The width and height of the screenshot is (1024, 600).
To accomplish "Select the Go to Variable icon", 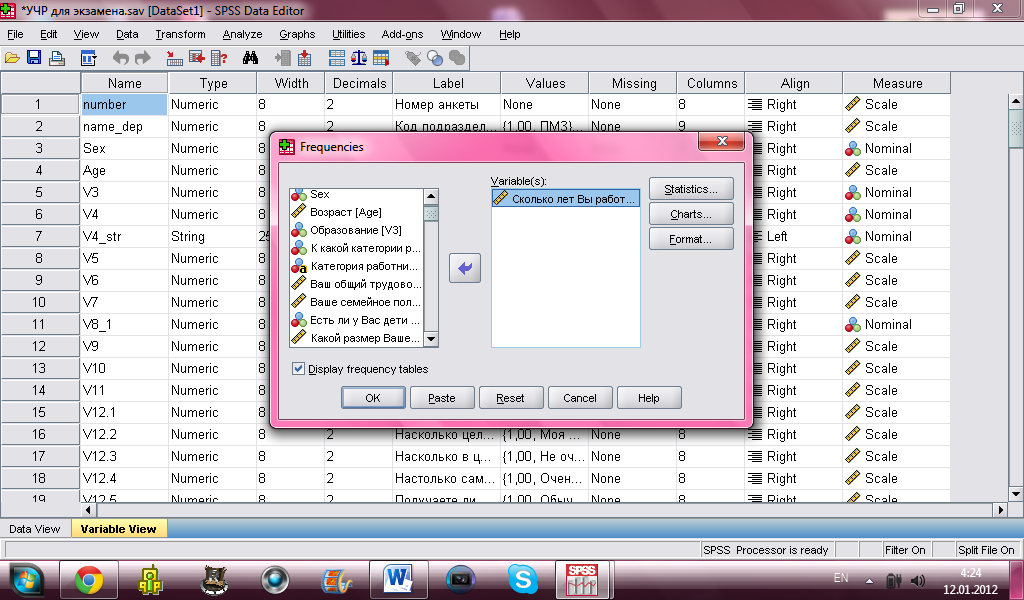I will [197, 58].
